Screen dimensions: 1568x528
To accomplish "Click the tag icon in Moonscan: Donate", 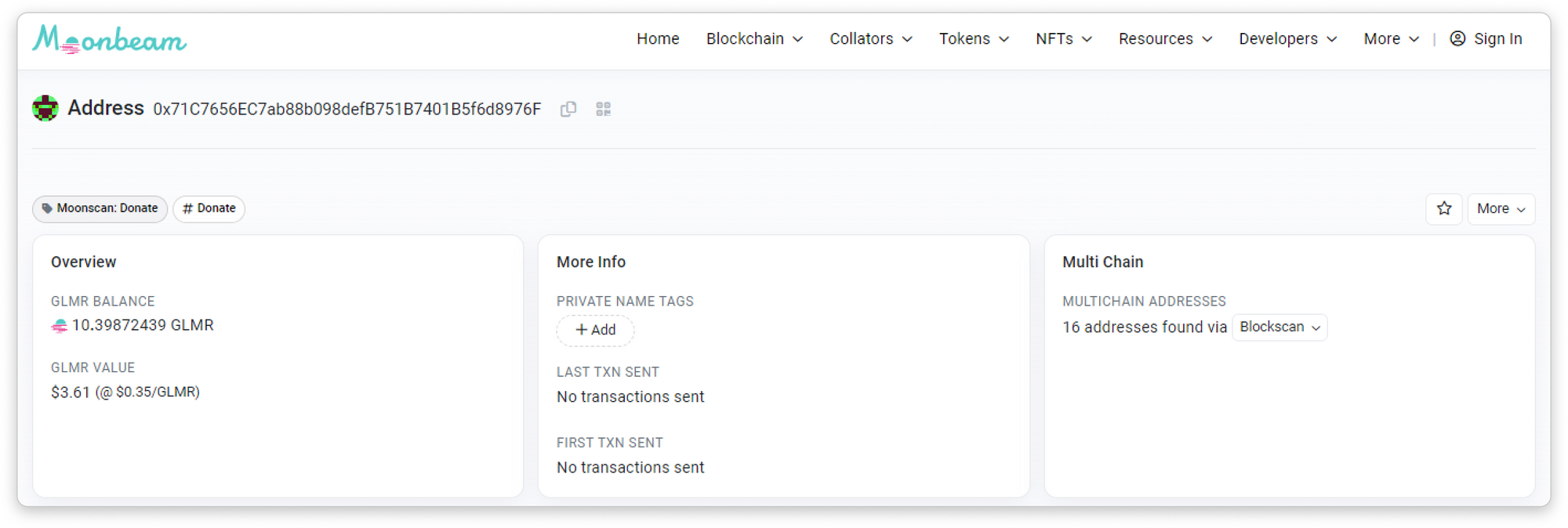I will (47, 208).
